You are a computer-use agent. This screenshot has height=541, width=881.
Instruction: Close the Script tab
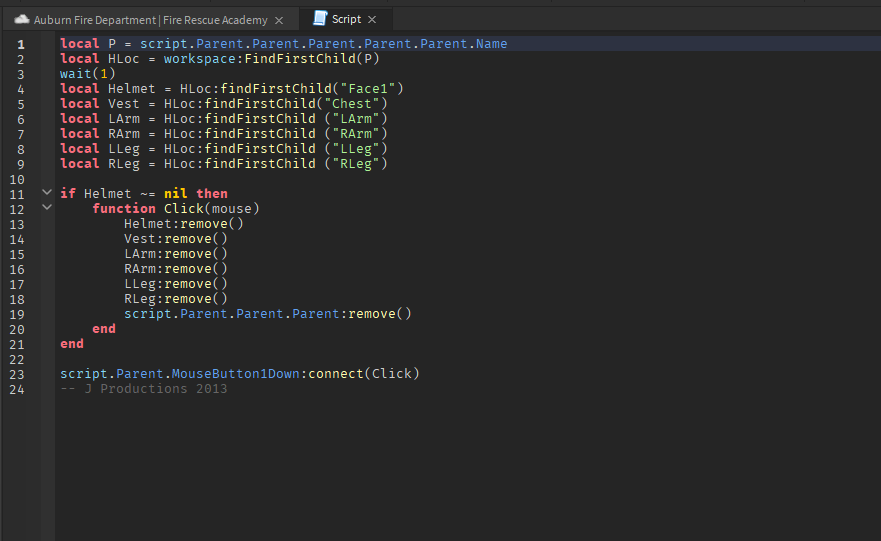pyautogui.click(x=372, y=20)
